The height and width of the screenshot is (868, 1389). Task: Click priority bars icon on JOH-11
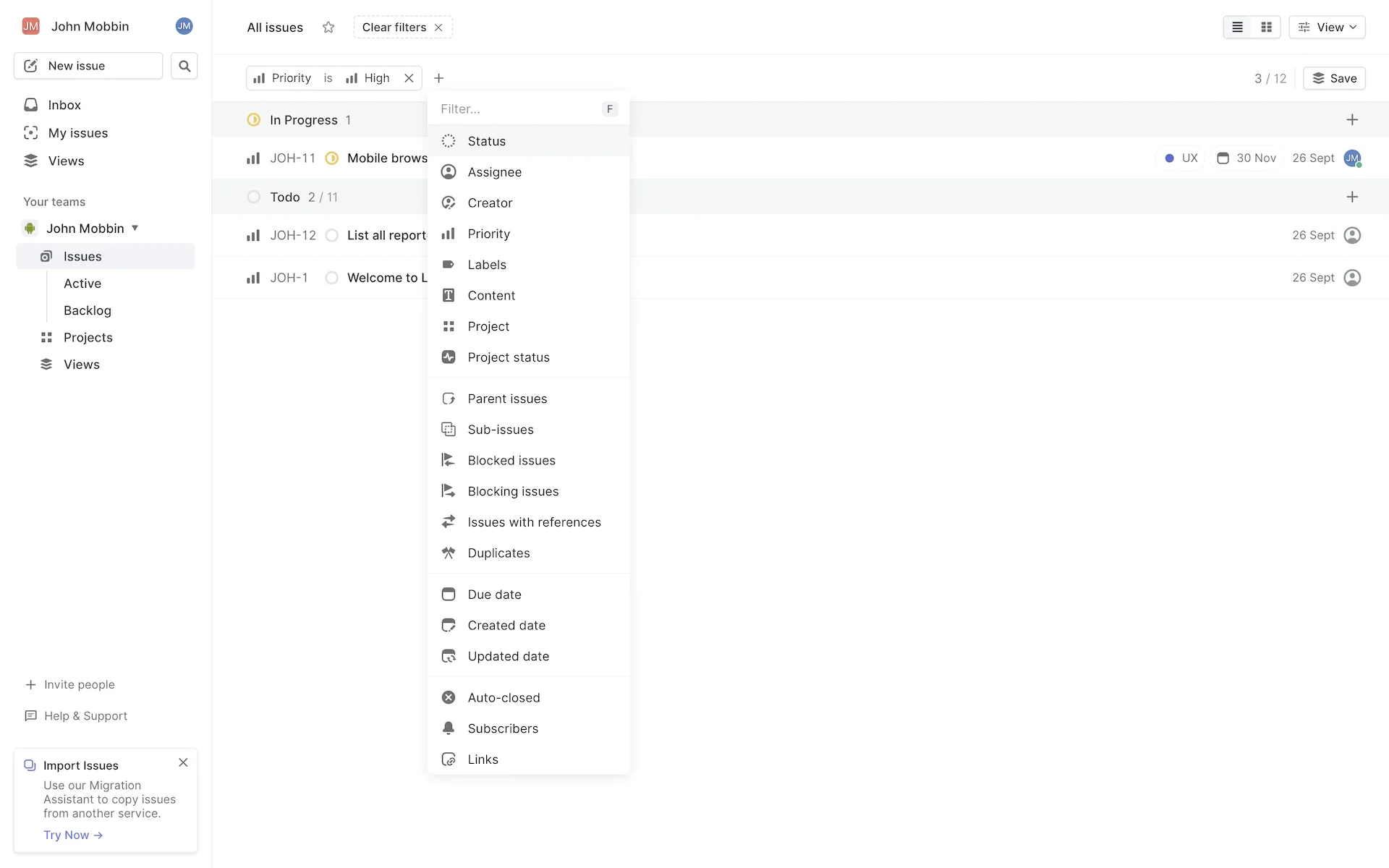coord(253,158)
